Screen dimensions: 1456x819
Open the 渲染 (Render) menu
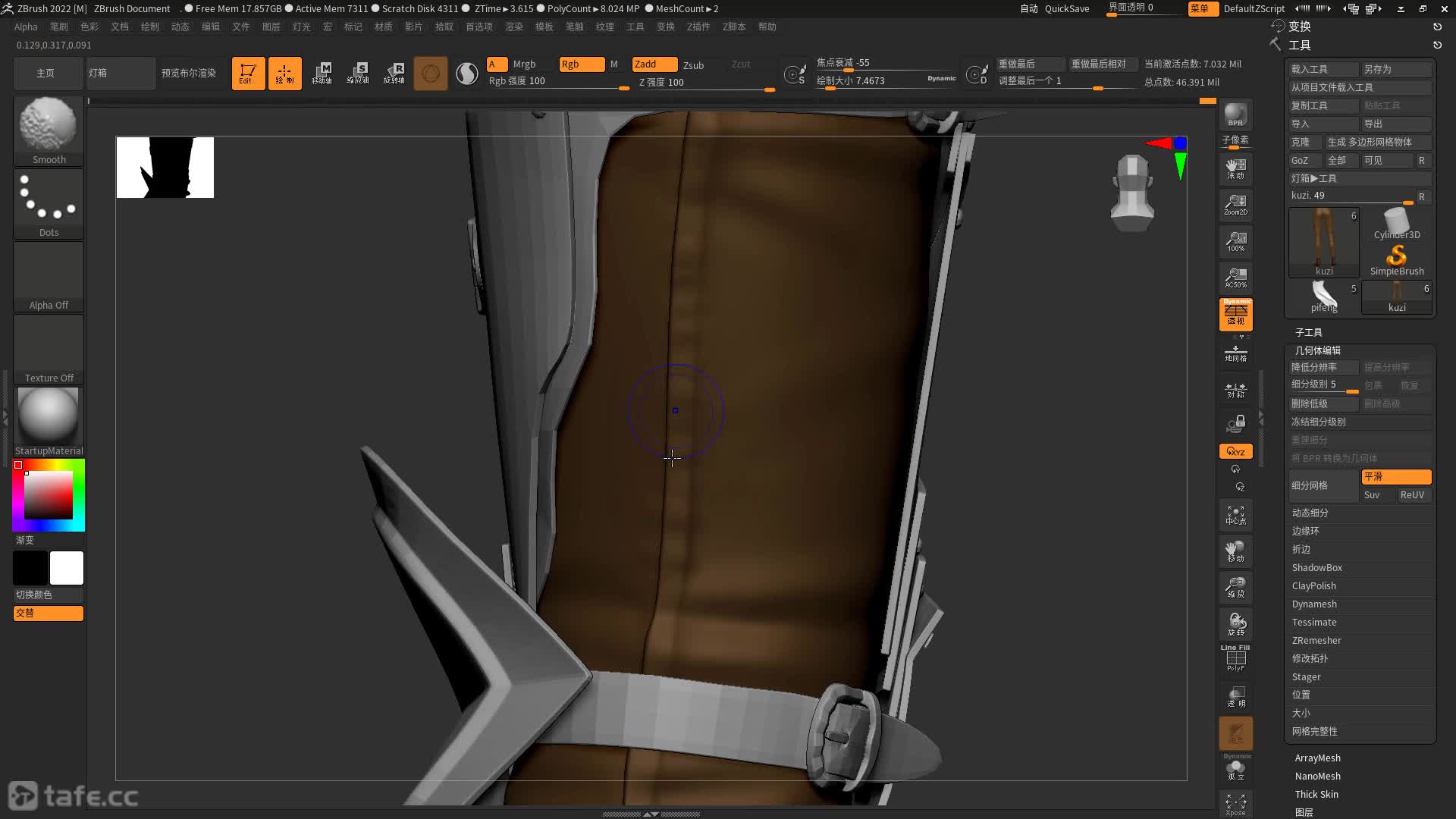(x=513, y=27)
